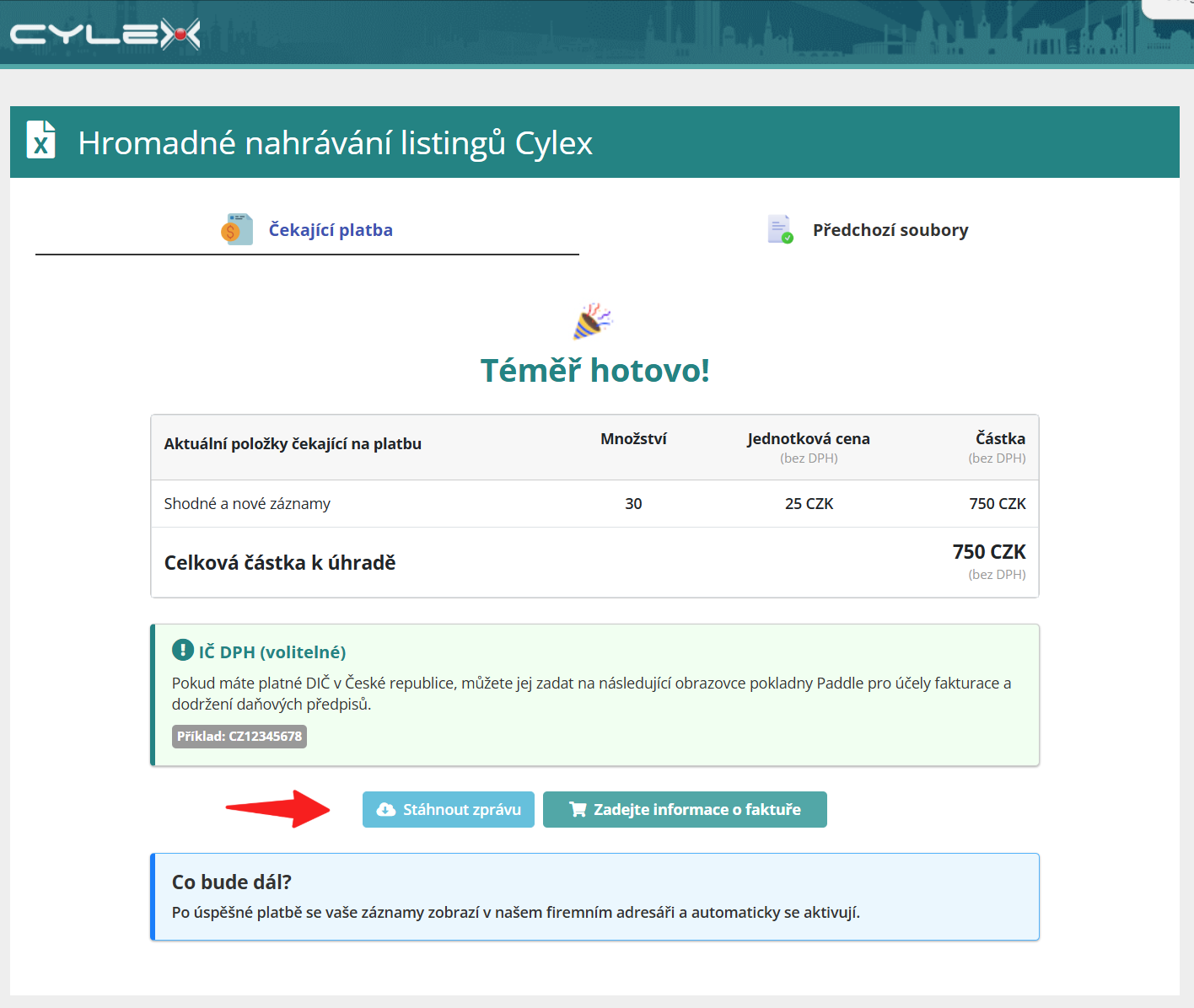Click the cloud download icon in Stáhnout zprávu
Screen dimensions: 1194x1008
386,809
